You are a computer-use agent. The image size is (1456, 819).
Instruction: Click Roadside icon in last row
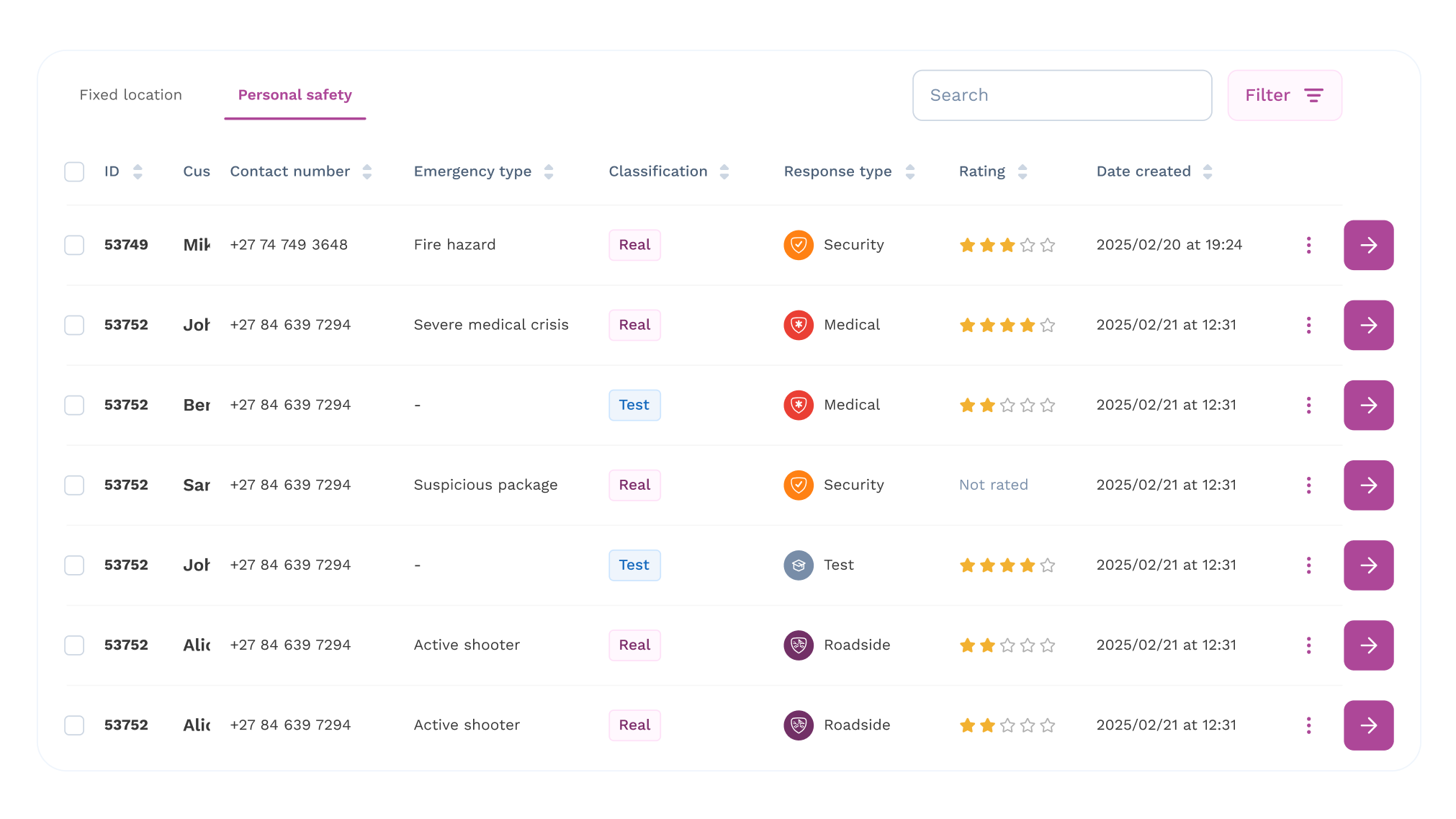pos(798,725)
